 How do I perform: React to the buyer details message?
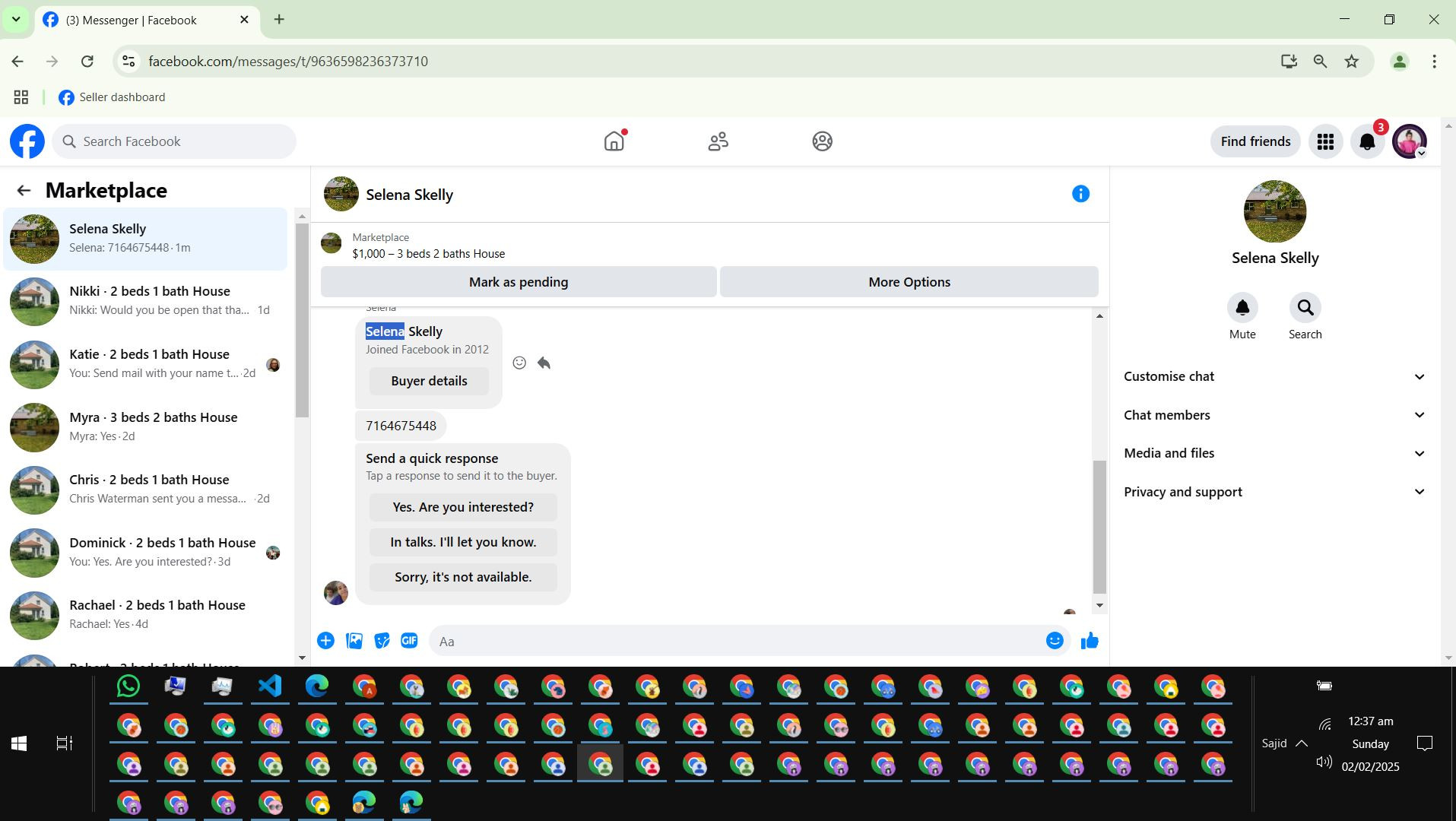point(519,363)
